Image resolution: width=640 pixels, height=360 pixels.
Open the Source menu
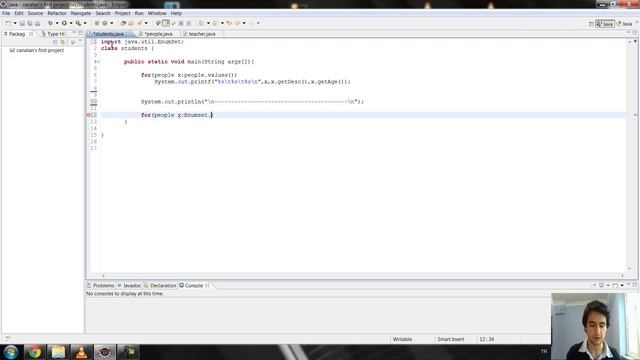tap(35, 13)
